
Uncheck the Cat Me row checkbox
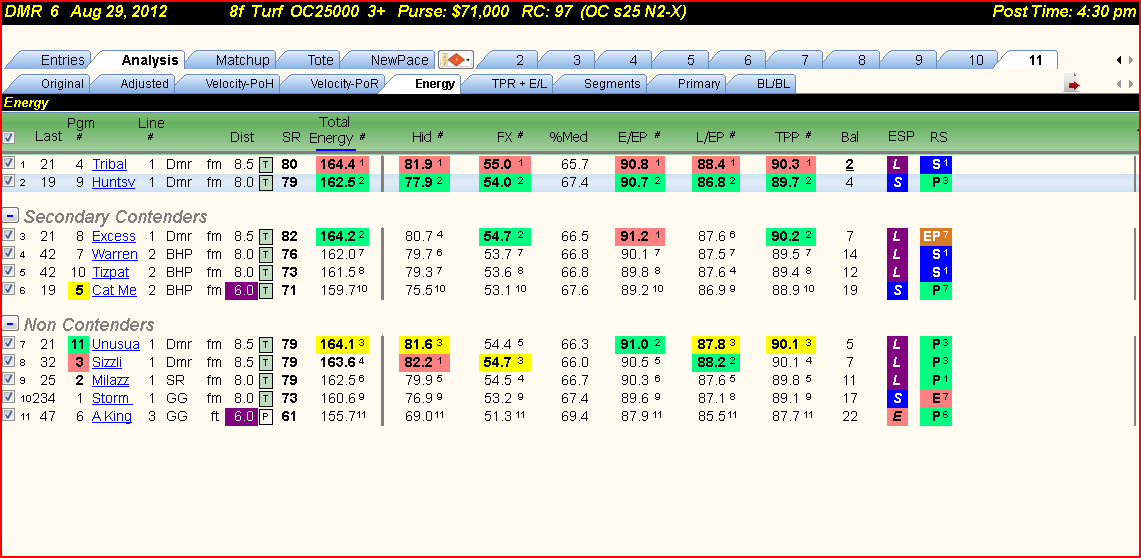[8, 288]
